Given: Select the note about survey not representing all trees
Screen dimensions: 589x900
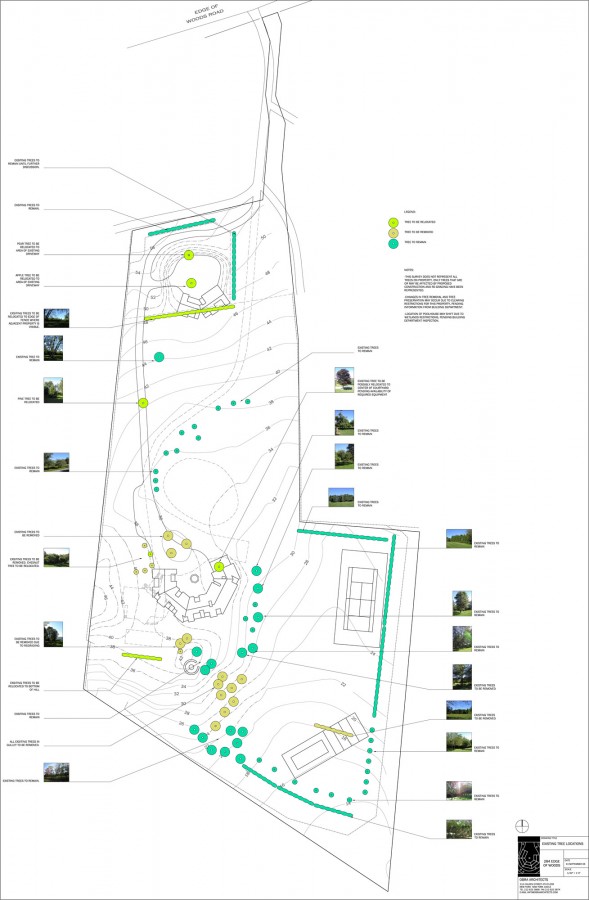Looking at the screenshot, I should (433, 284).
